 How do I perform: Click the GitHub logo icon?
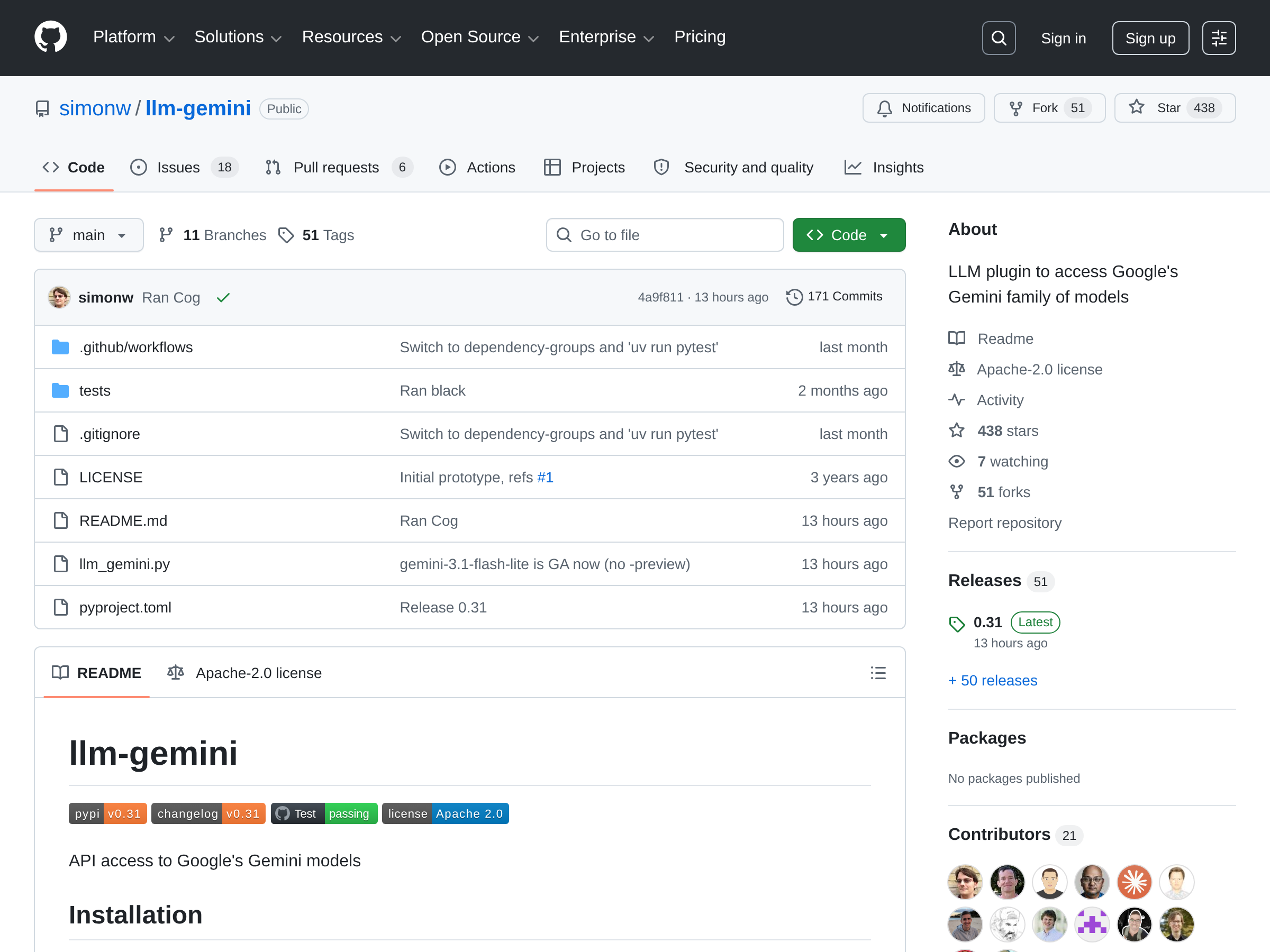click(50, 38)
